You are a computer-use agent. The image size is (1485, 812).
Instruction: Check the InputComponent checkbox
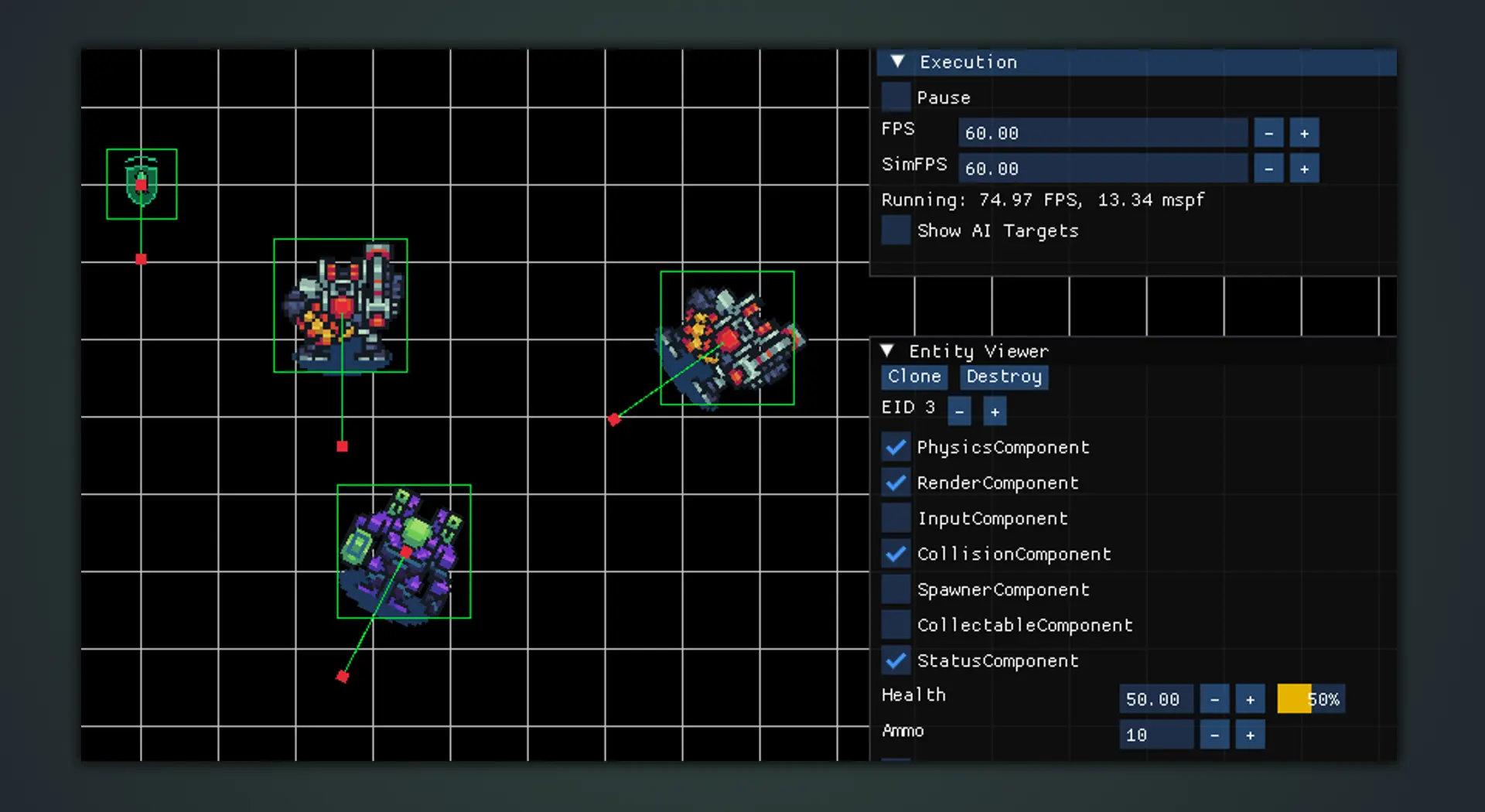point(896,518)
